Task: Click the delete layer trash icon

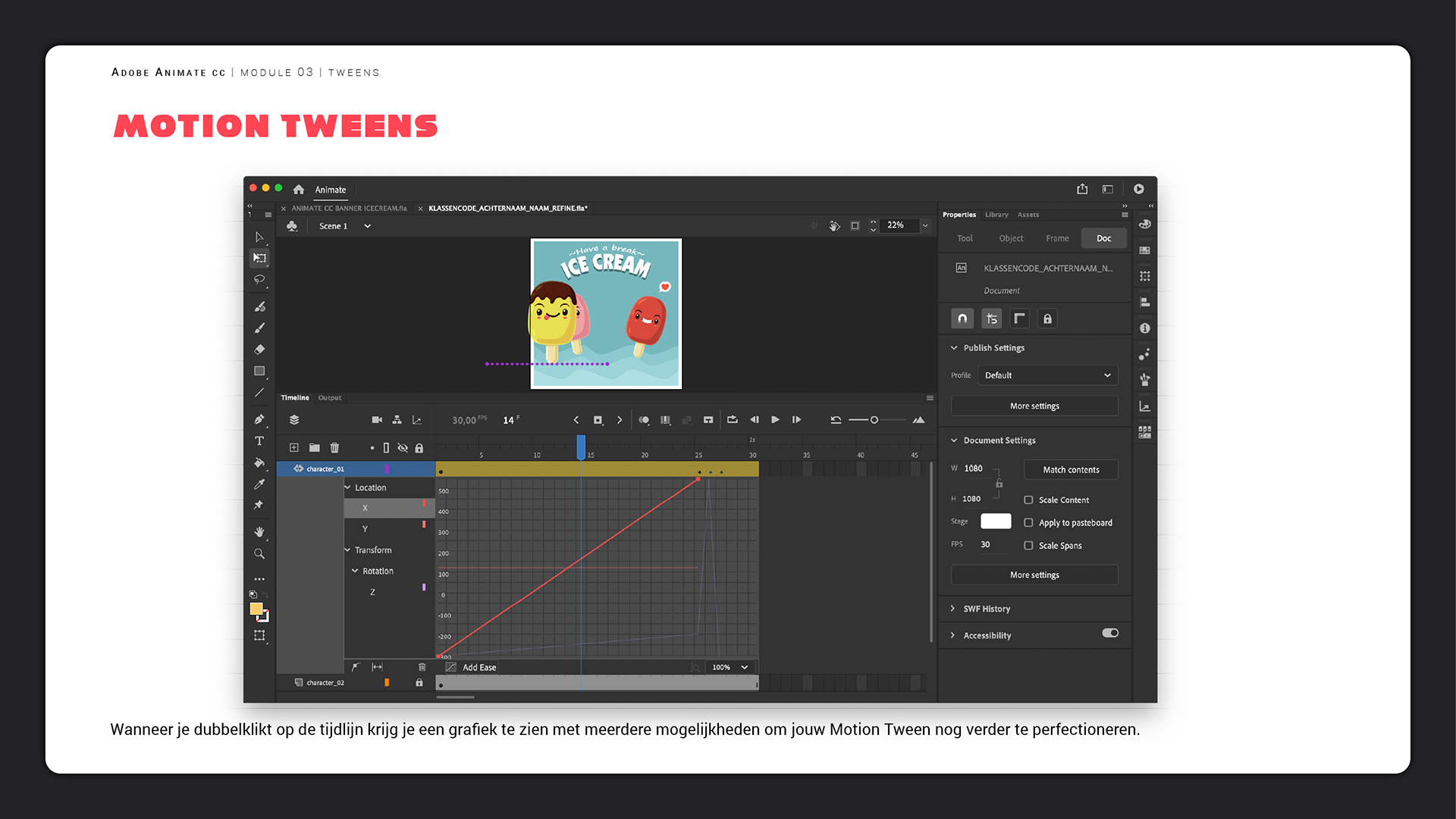Action: 334,448
